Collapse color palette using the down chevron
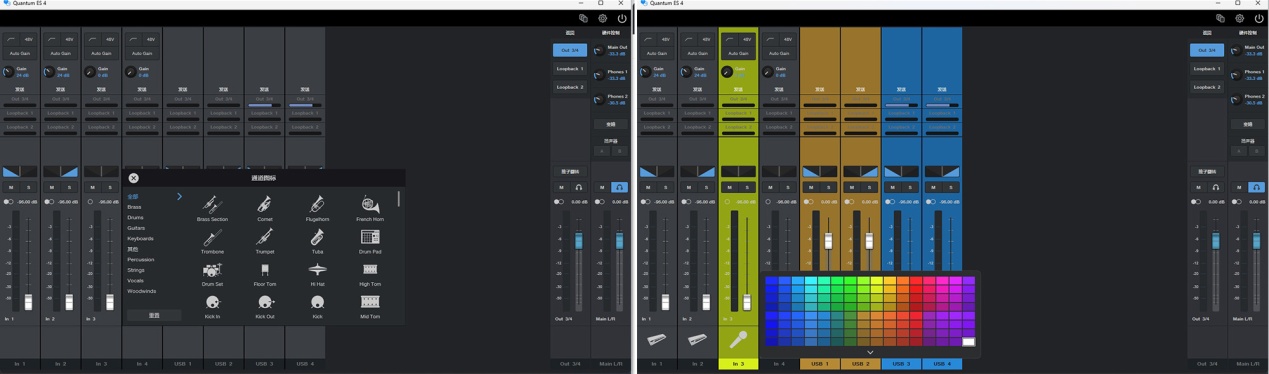Image resolution: width=1269 pixels, height=374 pixels. [870, 352]
